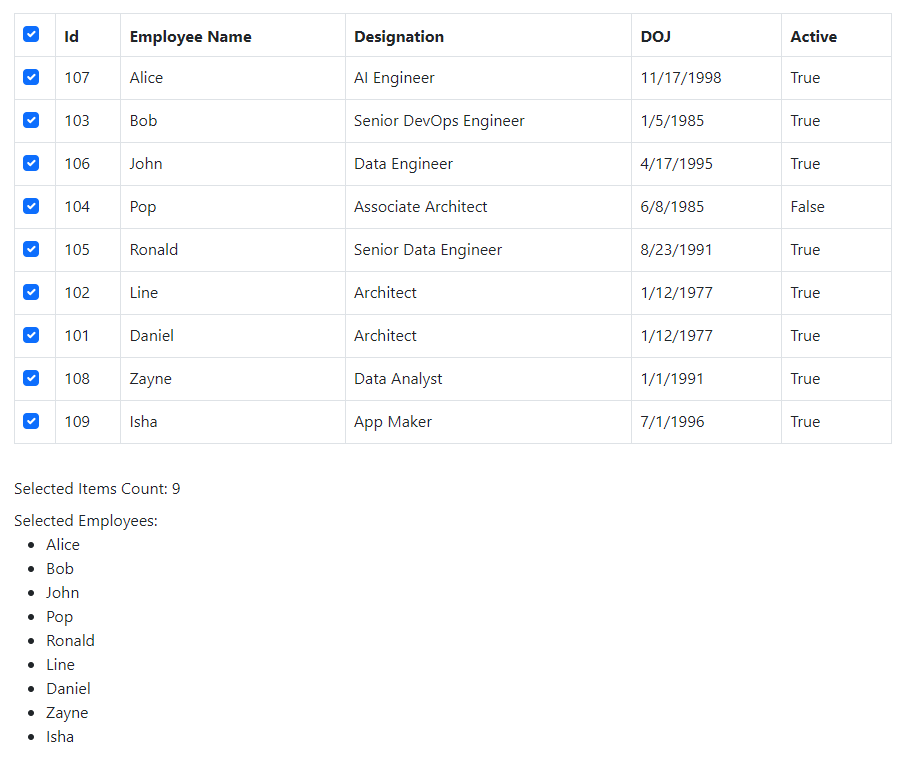
Task: Uncheck the checkbox for Pop
Action: pos(31,205)
